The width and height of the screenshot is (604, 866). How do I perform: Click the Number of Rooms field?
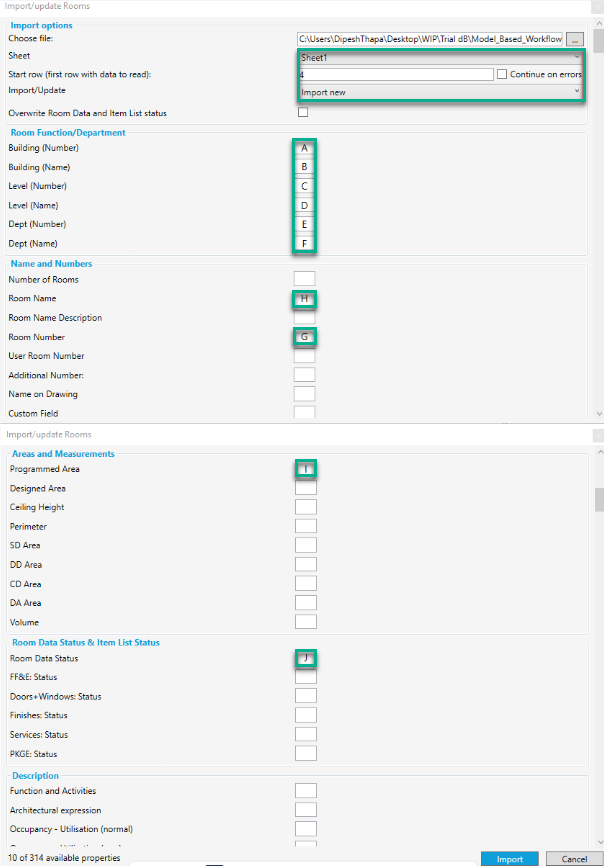(304, 279)
